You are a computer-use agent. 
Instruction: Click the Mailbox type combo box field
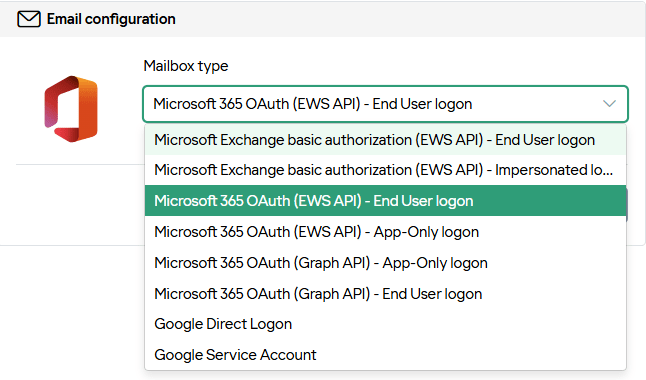[385, 104]
